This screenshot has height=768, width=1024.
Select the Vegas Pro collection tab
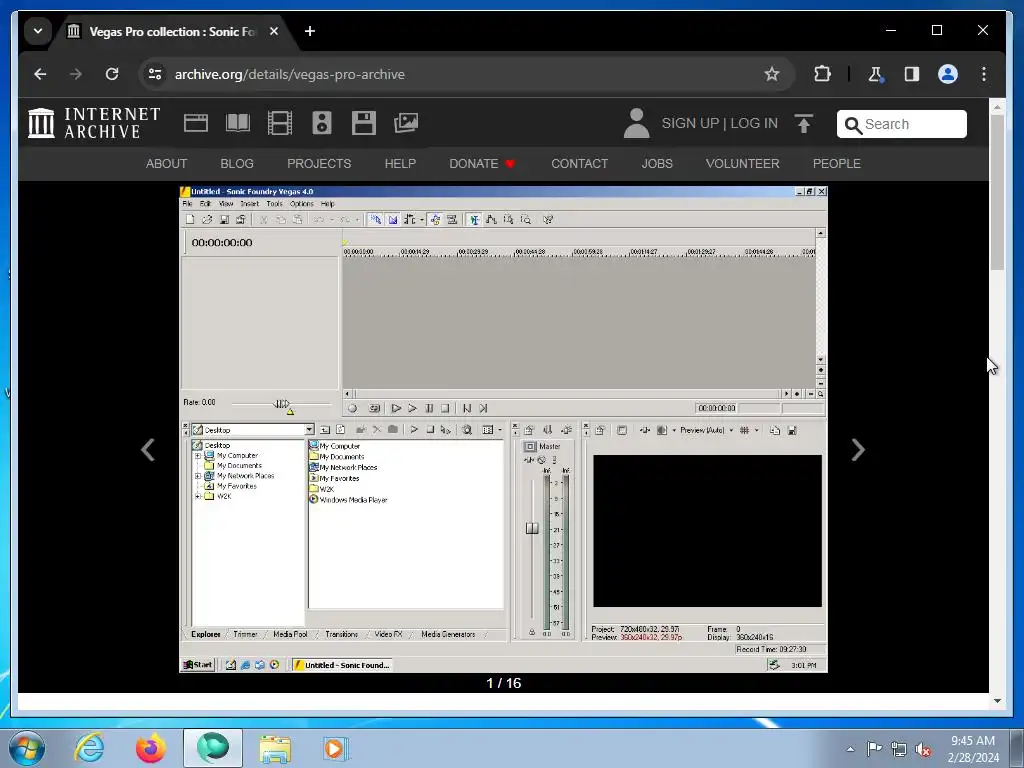[x=171, y=31]
